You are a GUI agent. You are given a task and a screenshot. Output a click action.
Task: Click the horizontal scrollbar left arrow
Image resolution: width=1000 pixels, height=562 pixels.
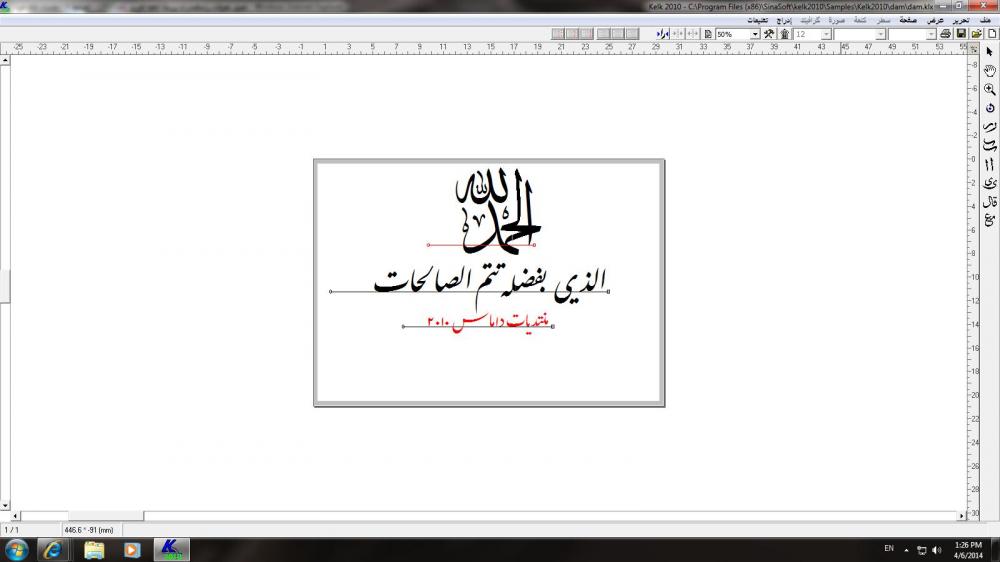click(14, 516)
